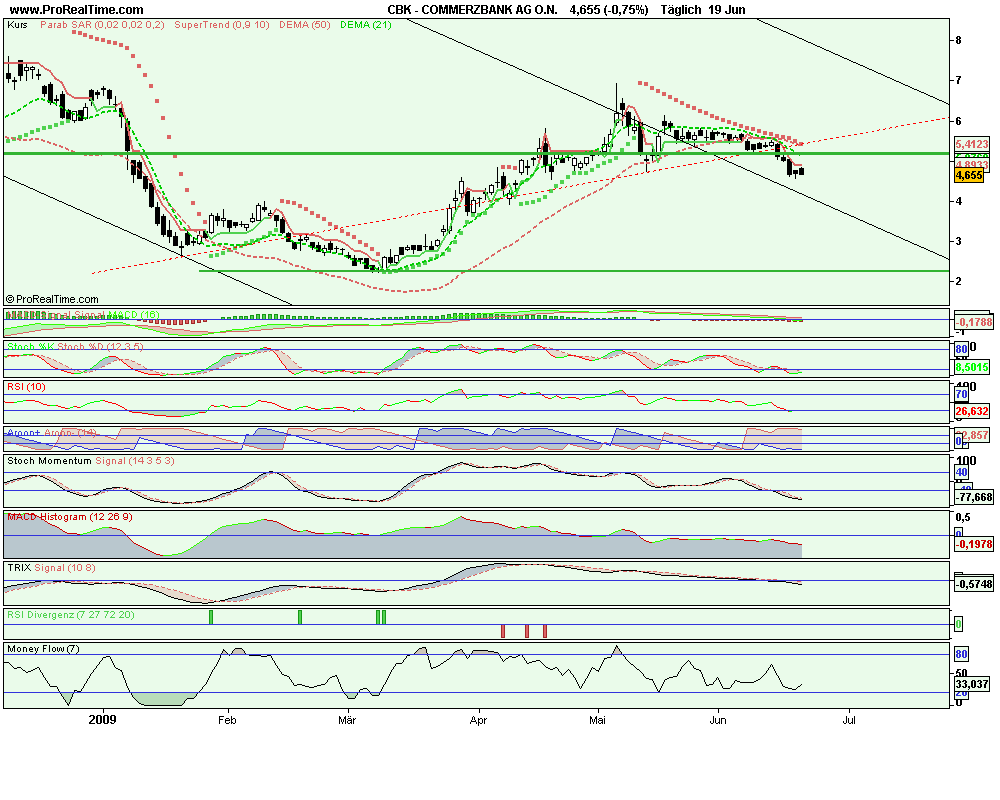Click price axis label 8
The image size is (1000, 800).
click(958, 40)
